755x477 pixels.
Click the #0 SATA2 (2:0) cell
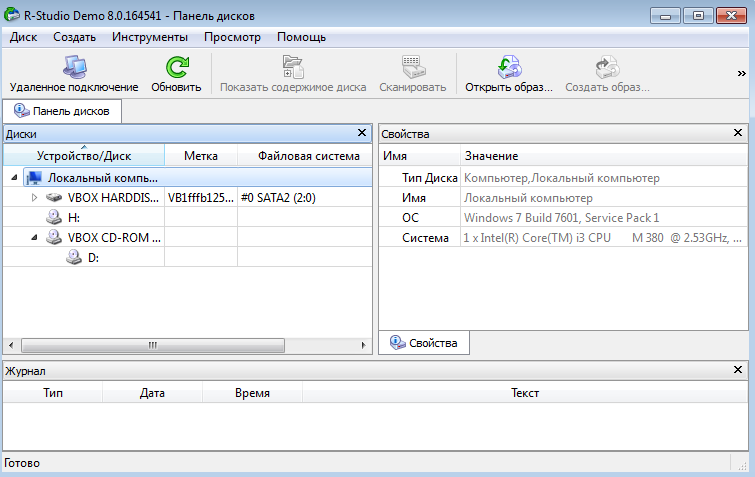278,197
